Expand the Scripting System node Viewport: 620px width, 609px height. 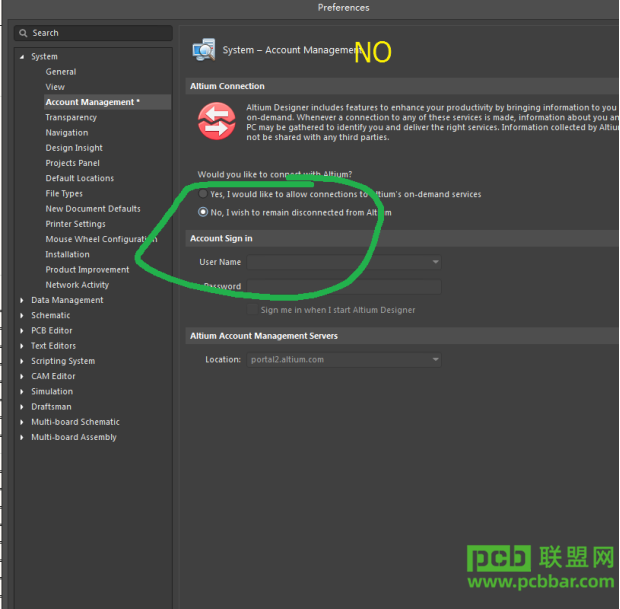(22, 361)
